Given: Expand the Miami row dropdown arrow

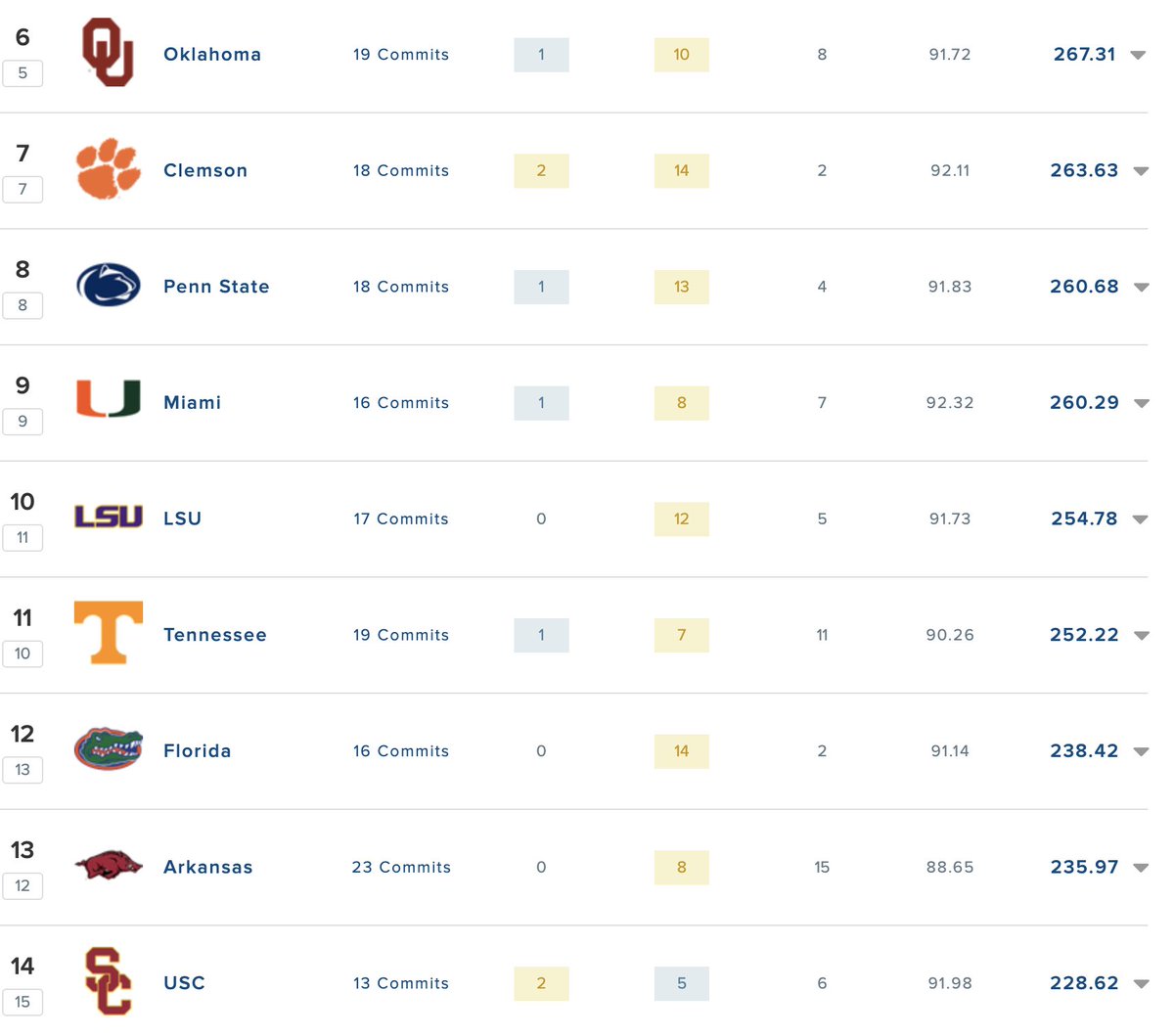Looking at the screenshot, I should [1141, 403].
